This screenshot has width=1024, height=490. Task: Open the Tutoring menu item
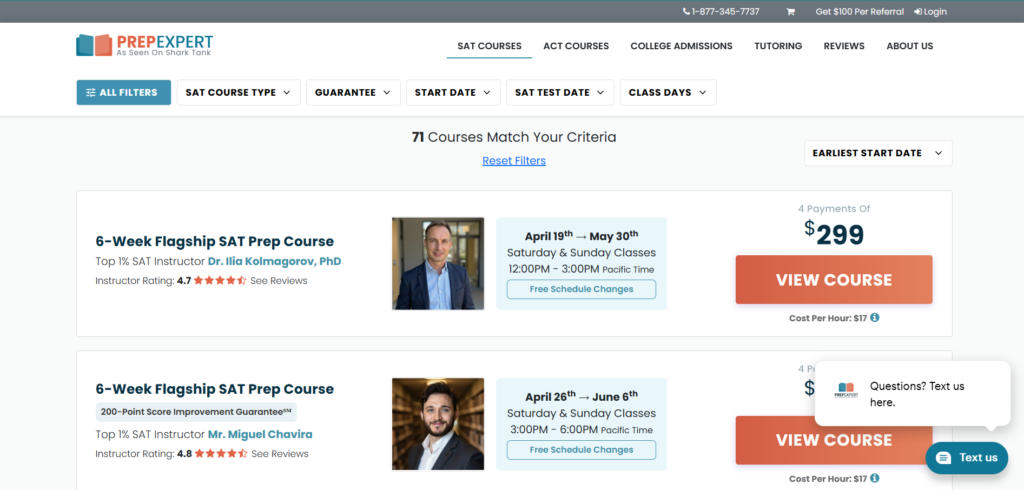coord(778,46)
